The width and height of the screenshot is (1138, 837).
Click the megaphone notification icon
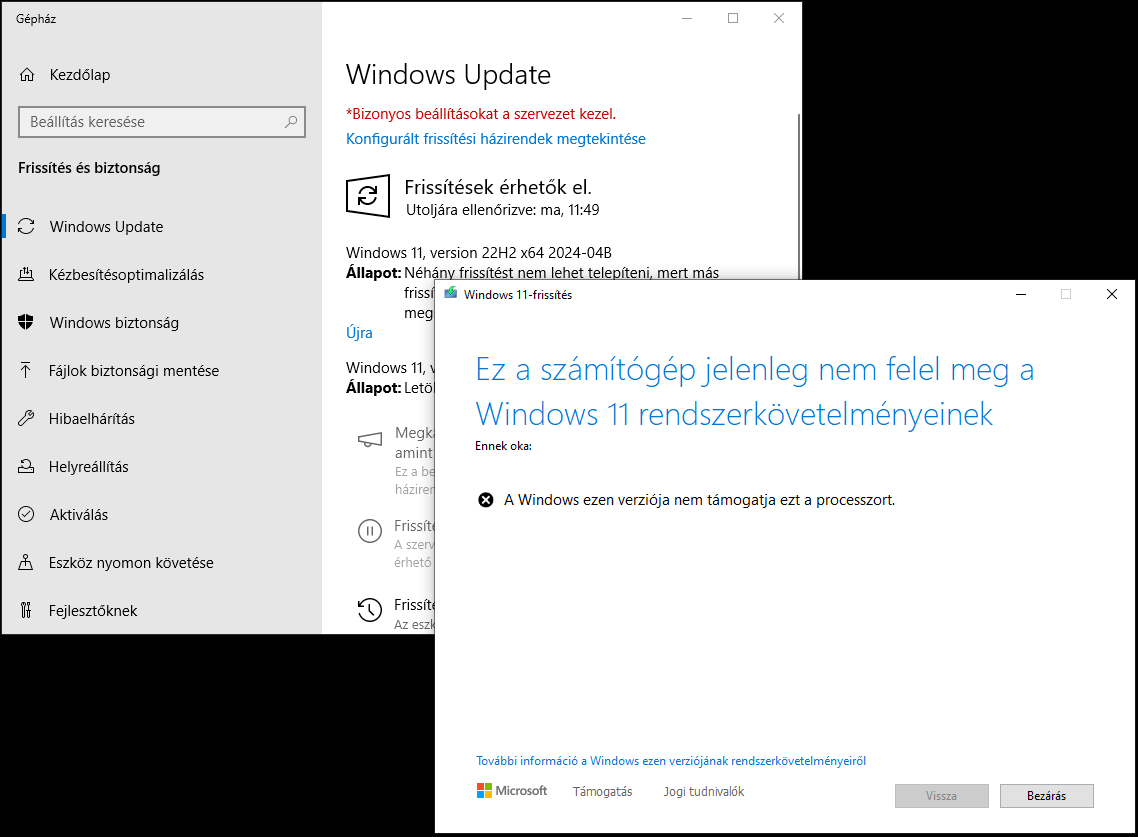[368, 440]
